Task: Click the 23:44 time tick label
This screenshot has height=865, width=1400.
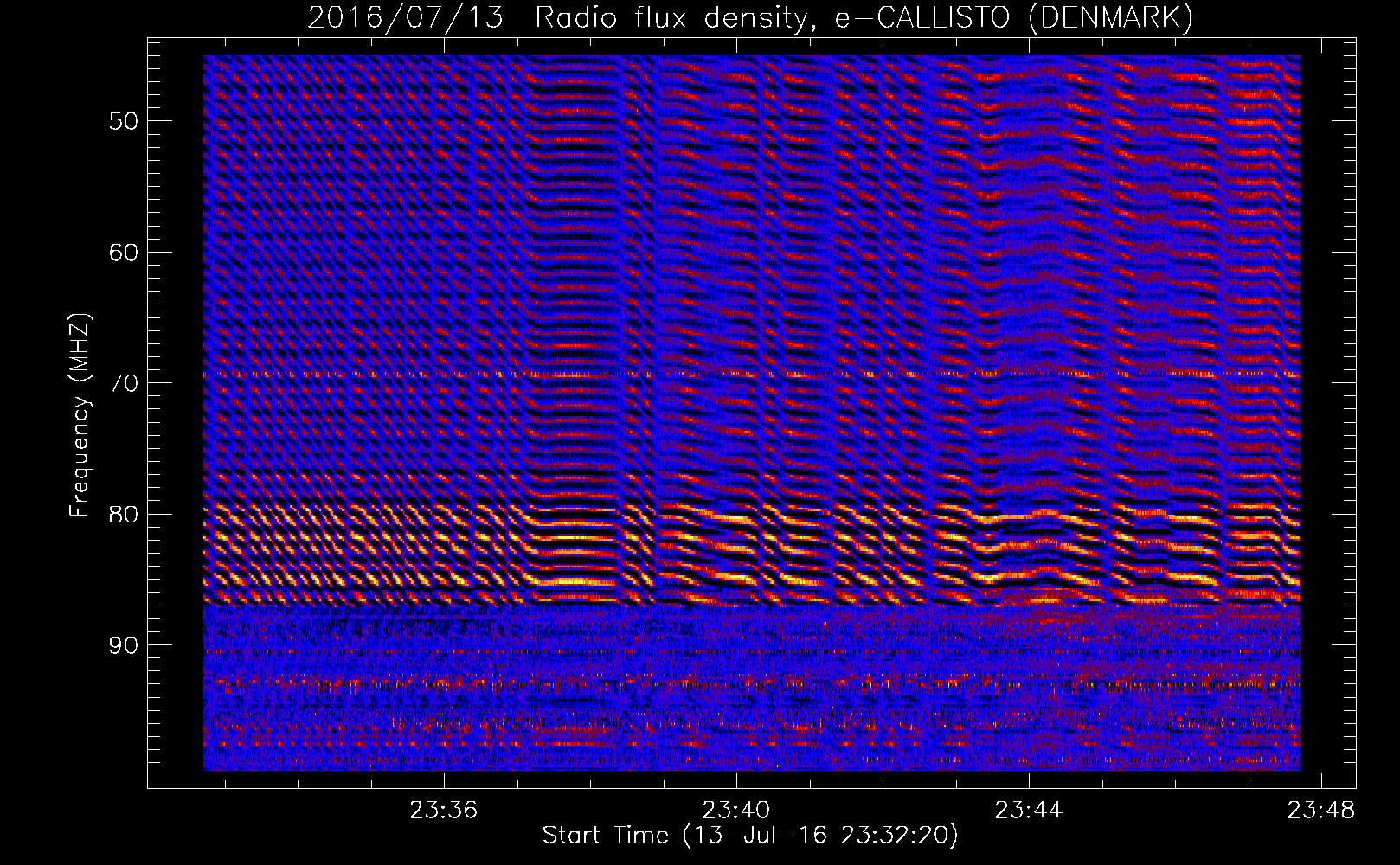Action: coord(1029,811)
